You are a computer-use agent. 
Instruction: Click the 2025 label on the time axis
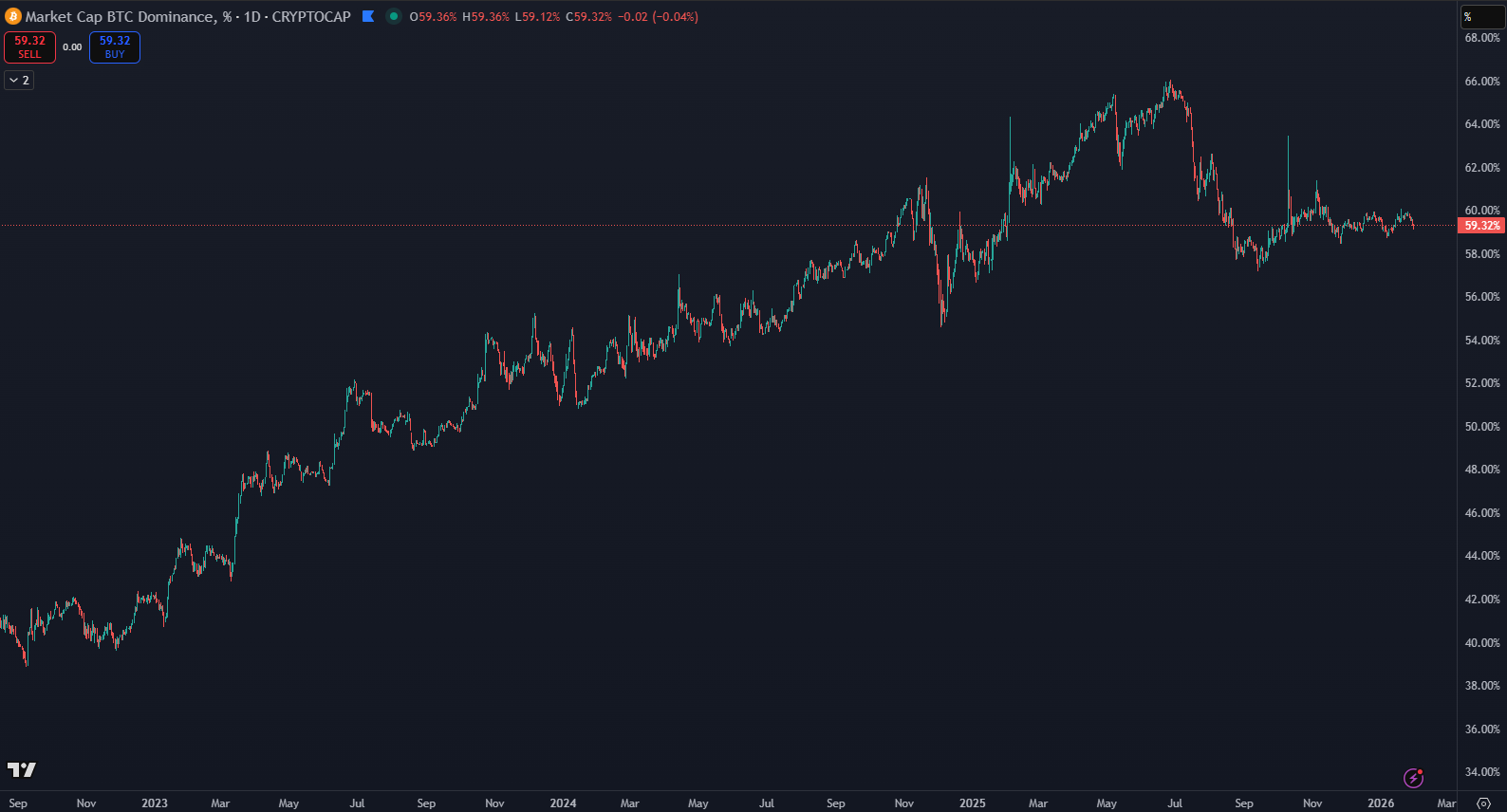(x=972, y=803)
